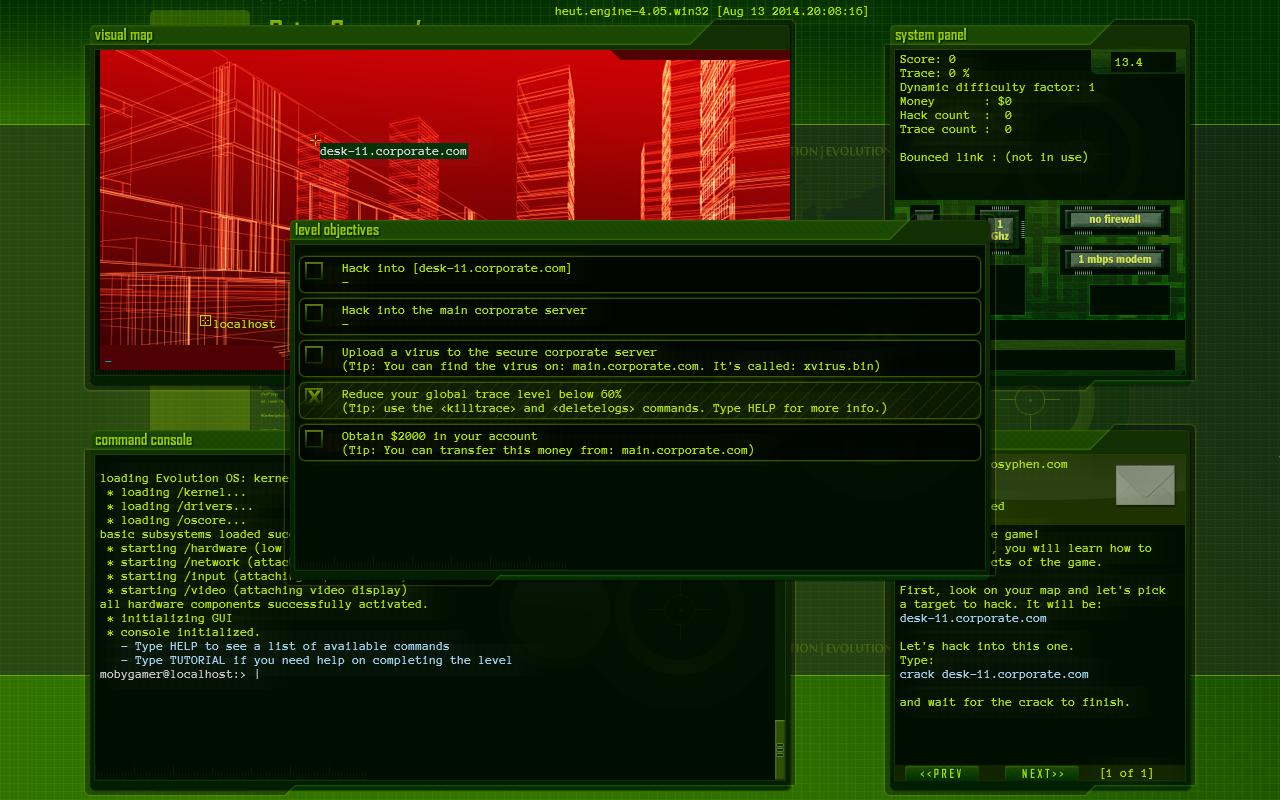This screenshot has width=1280, height=800.
Task: Click the desk-11.corporate.com crosshair marker on map
Action: coord(316,141)
